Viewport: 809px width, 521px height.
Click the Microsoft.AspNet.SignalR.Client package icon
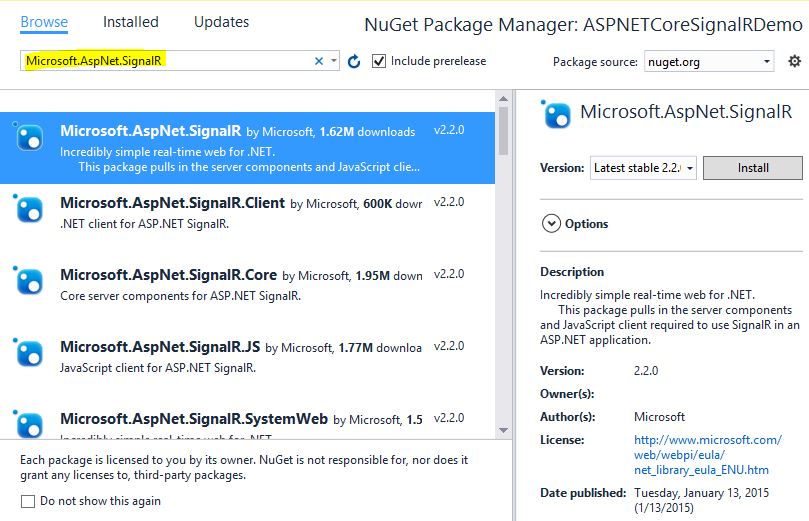[28, 209]
